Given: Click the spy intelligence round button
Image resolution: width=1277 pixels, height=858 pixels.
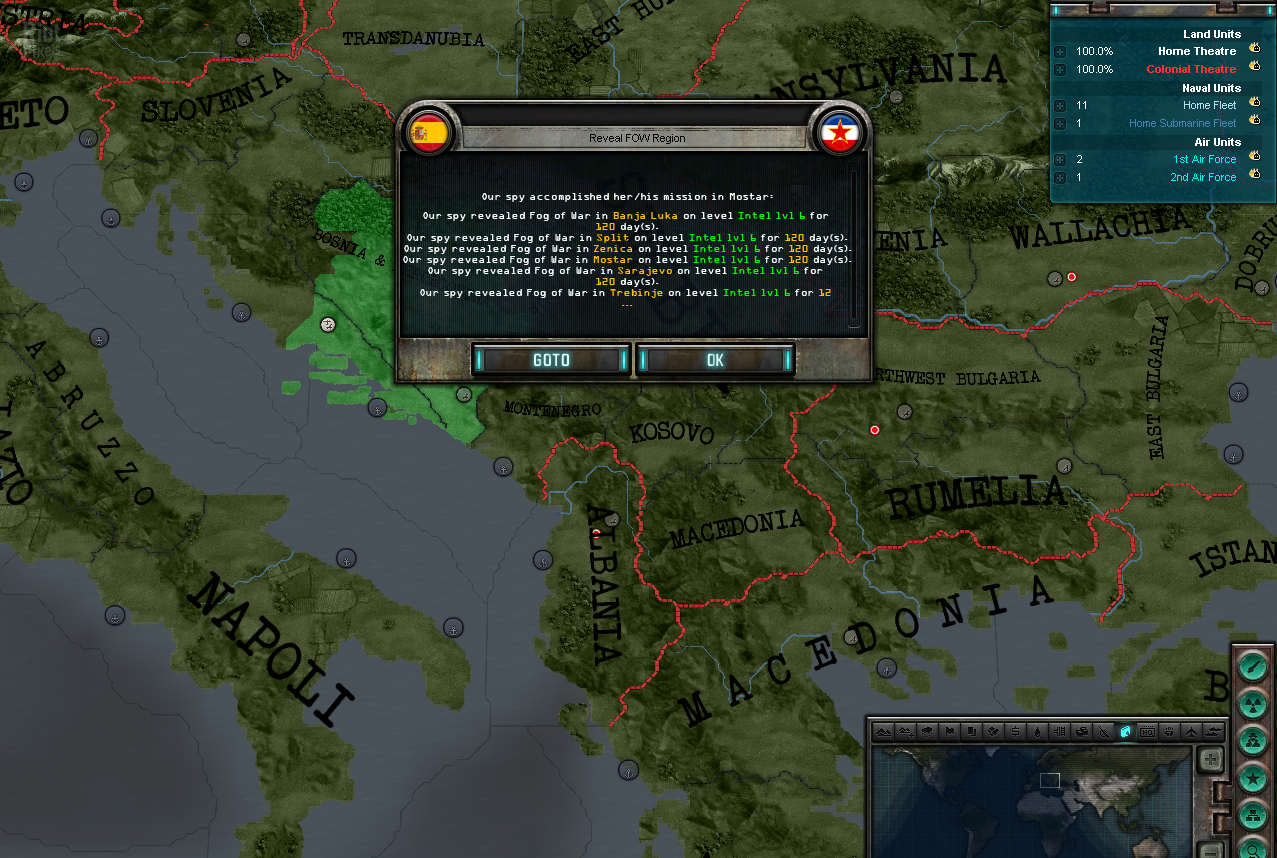Looking at the screenshot, I should (x=1253, y=741).
